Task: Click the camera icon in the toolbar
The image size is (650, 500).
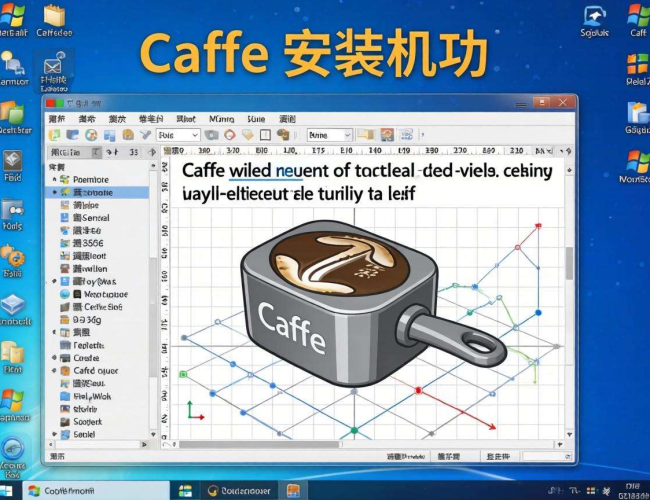Action: click(x=211, y=135)
